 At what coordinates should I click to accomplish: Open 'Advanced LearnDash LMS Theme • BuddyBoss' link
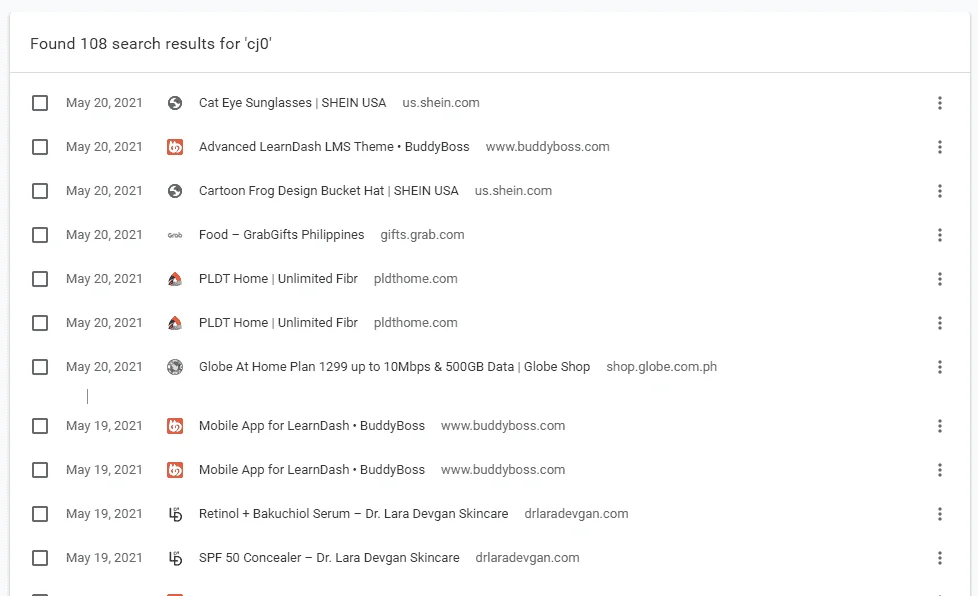334,147
